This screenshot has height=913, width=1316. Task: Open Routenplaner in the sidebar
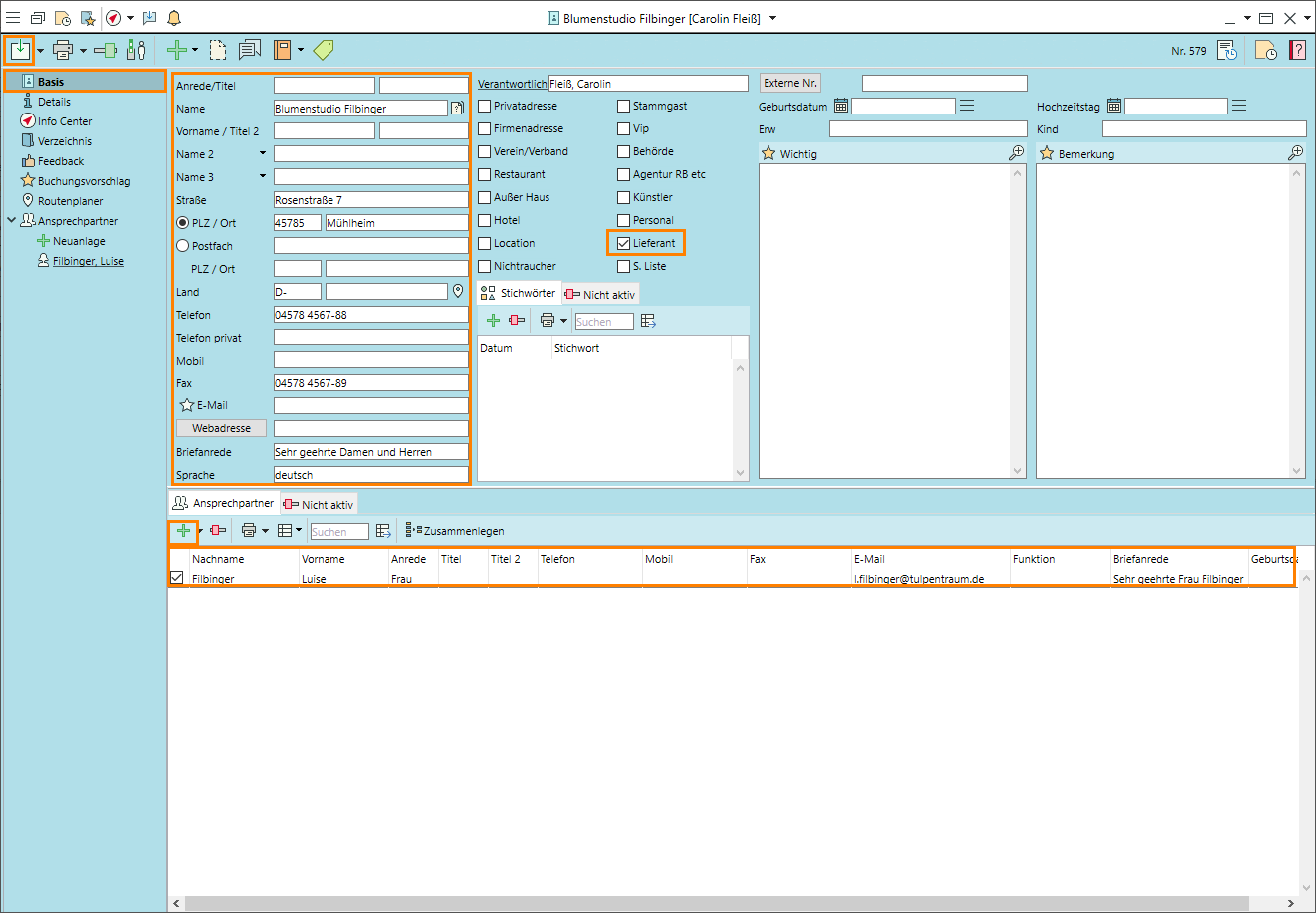click(70, 201)
